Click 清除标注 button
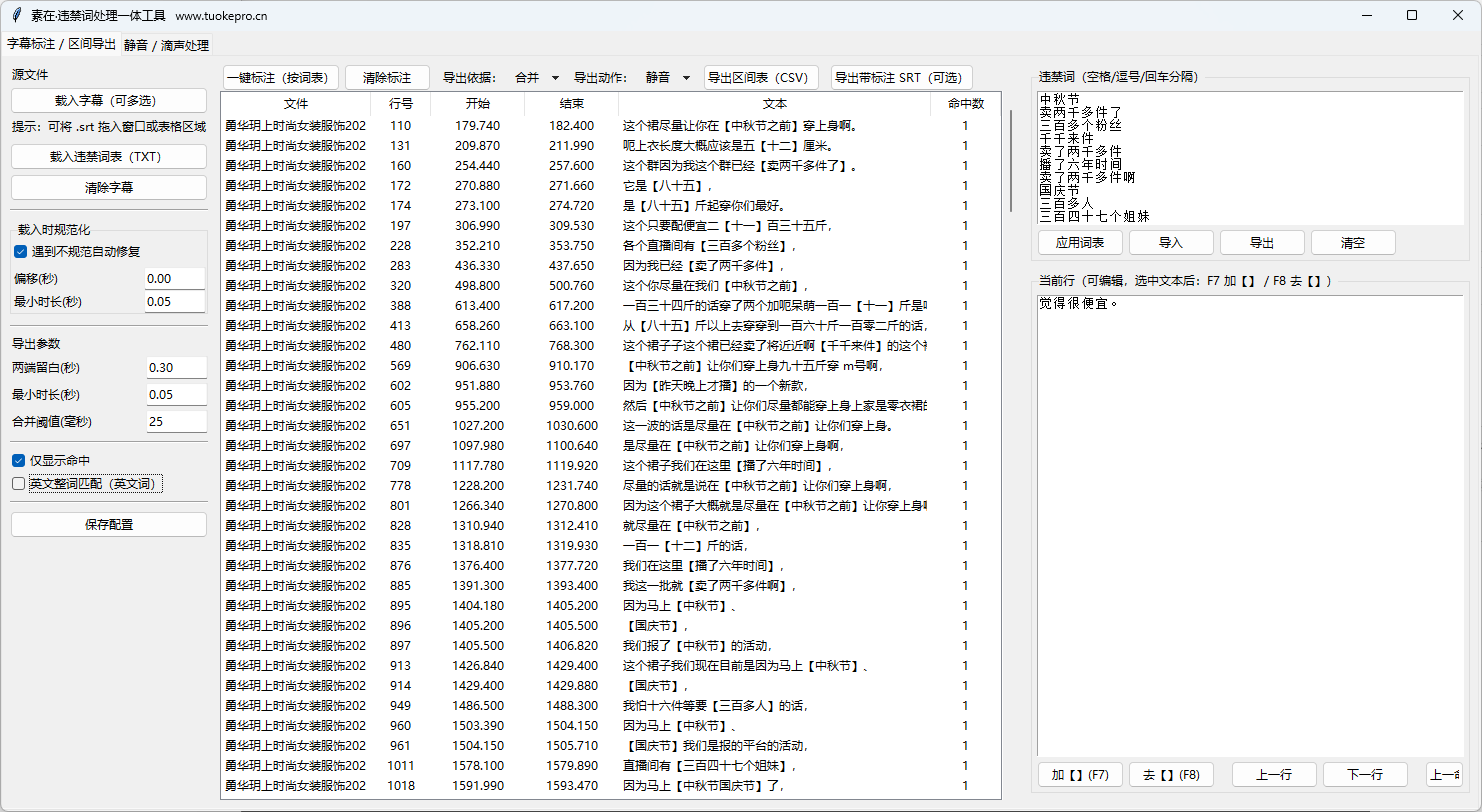The width and height of the screenshot is (1482, 812). (x=387, y=77)
